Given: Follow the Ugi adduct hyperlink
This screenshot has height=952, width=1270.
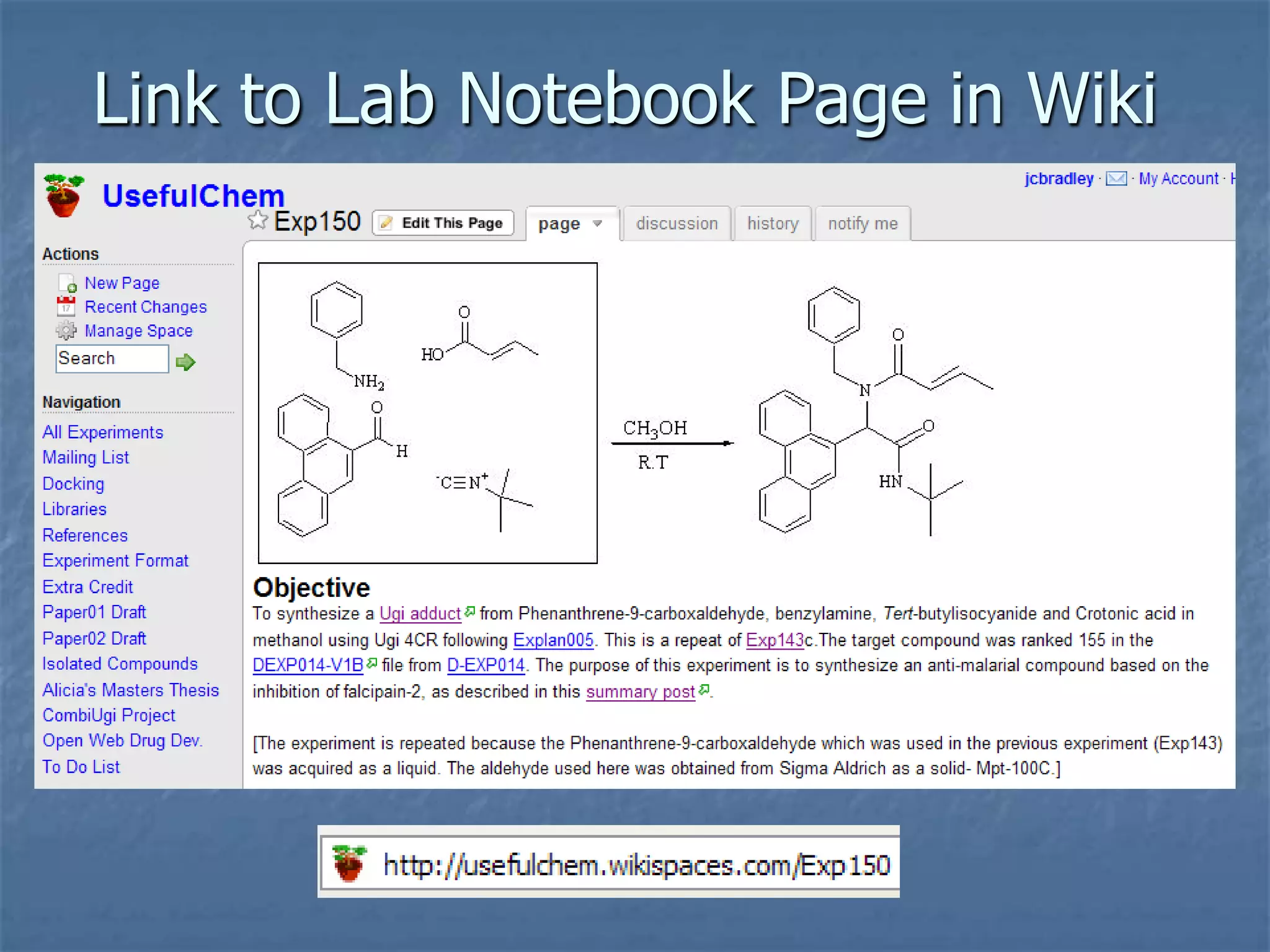Looking at the screenshot, I should point(420,614).
